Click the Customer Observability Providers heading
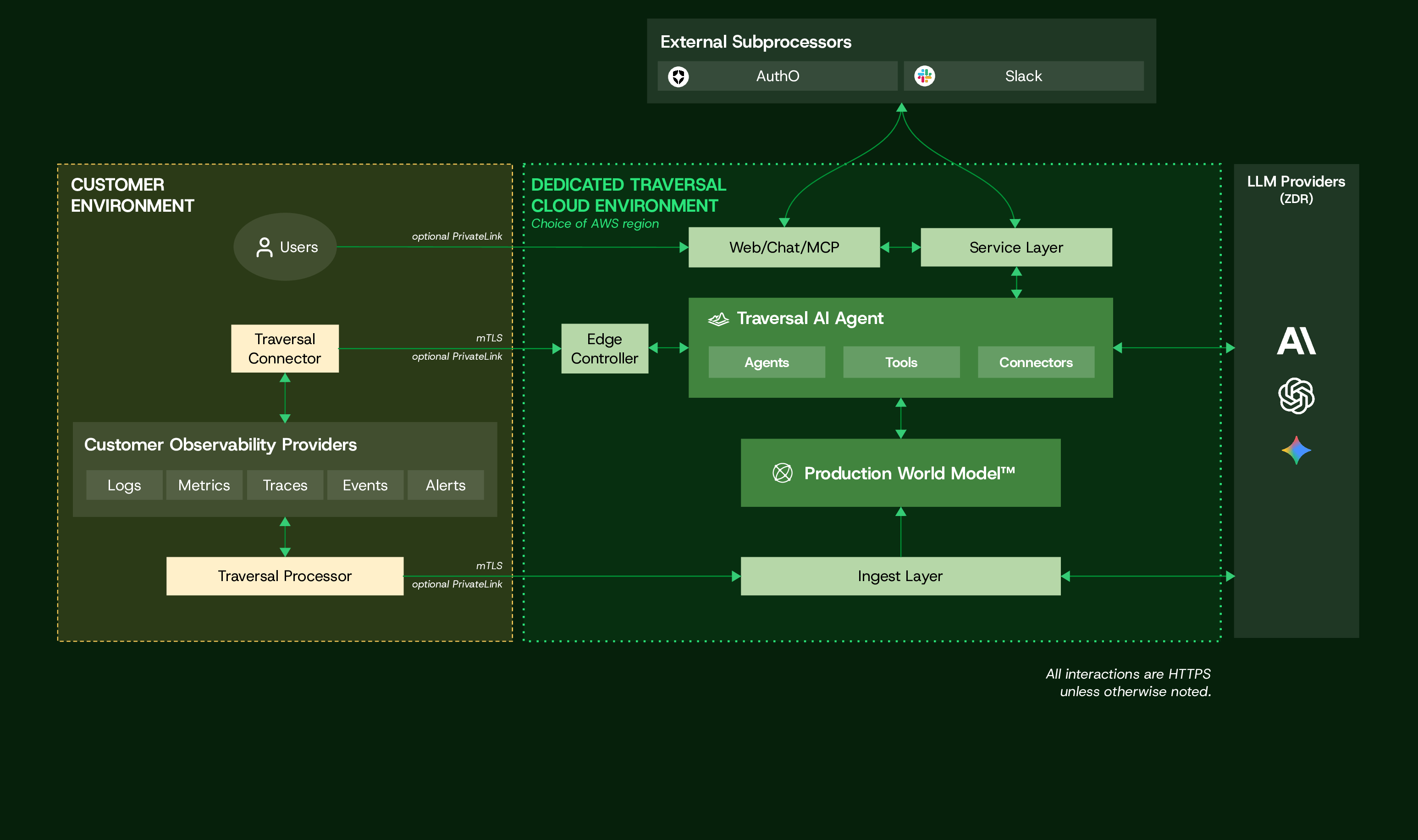 click(x=221, y=445)
